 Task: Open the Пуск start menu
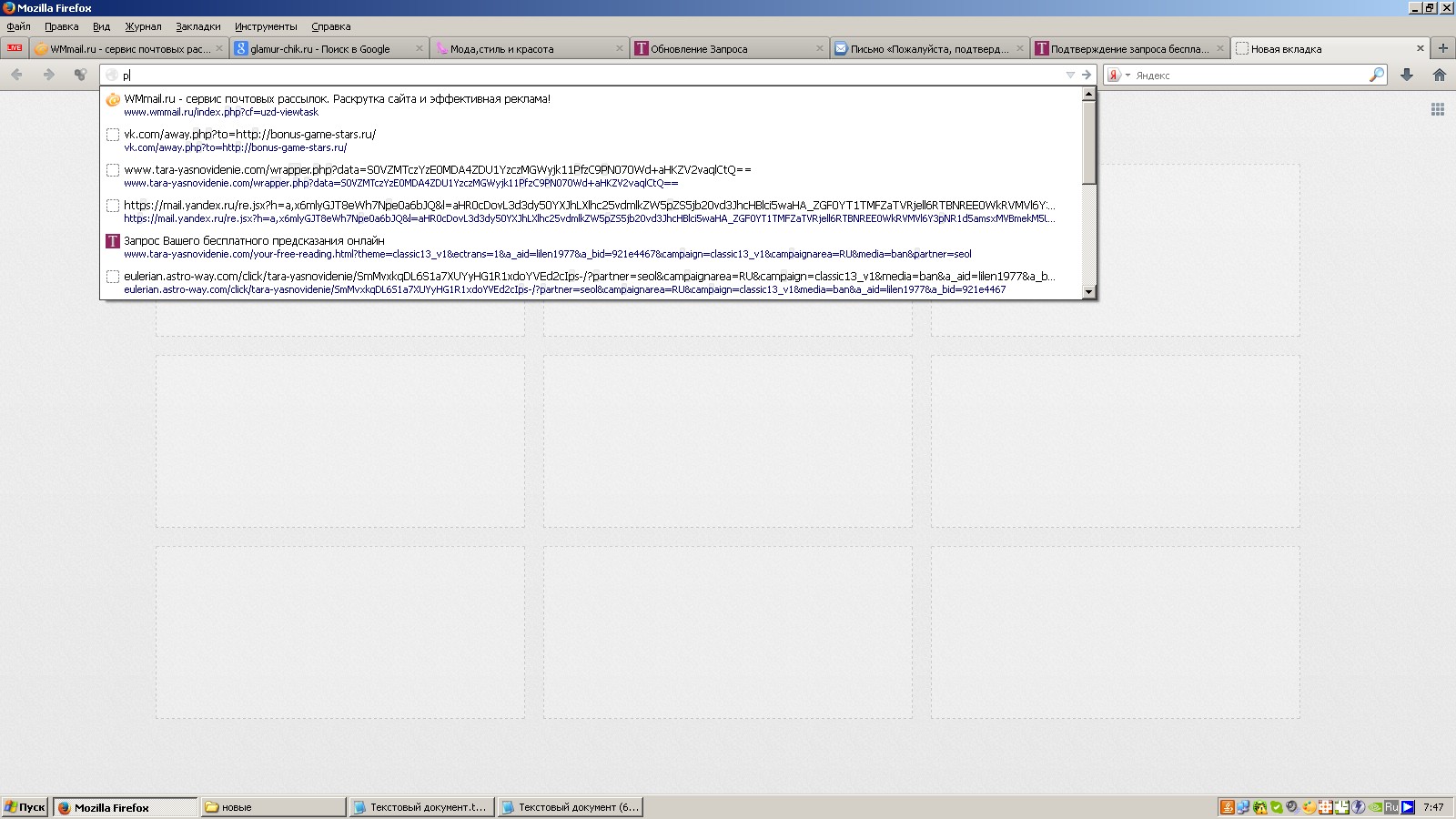[x=25, y=807]
